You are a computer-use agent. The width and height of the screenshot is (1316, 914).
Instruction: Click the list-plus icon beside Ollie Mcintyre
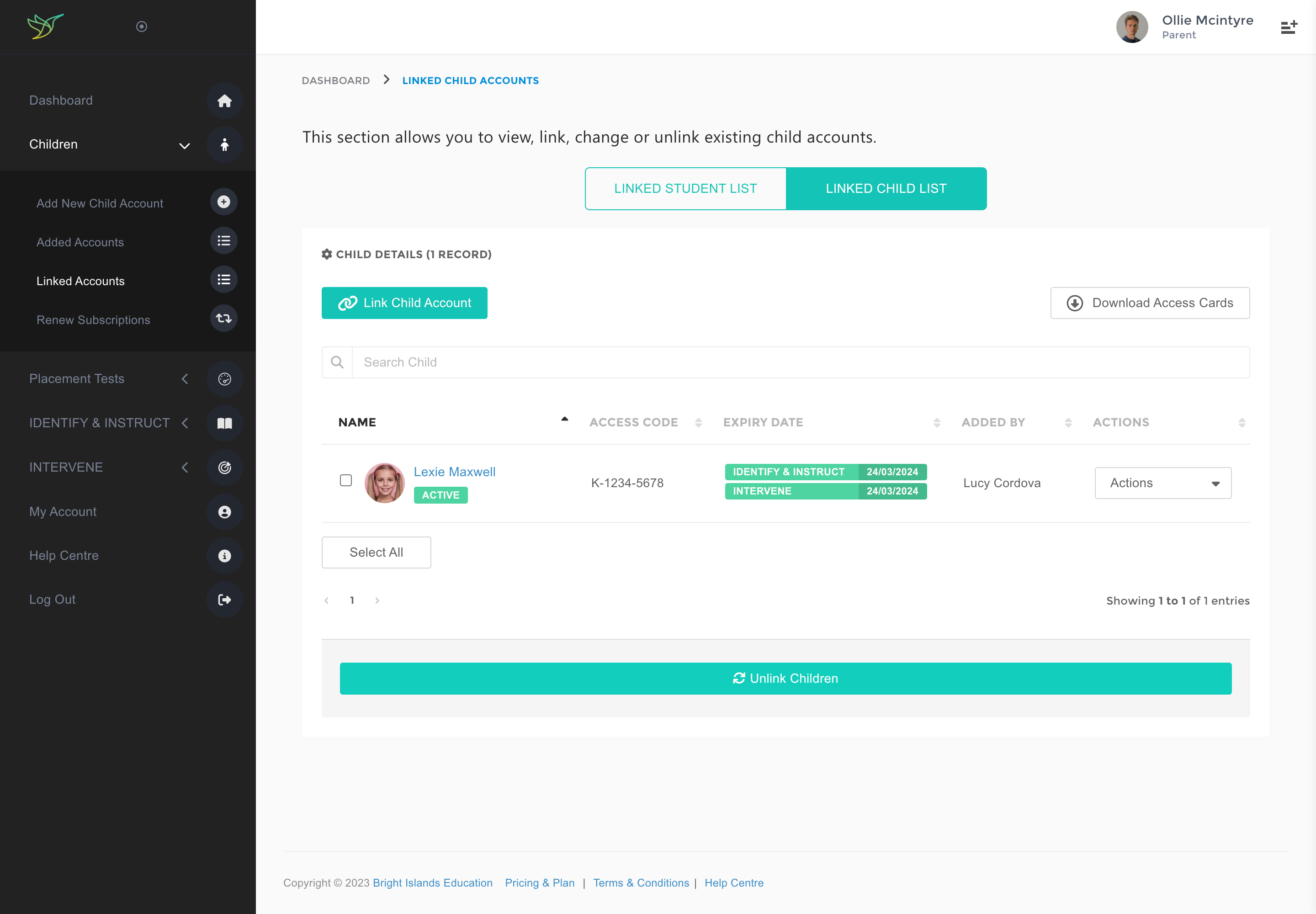pyautogui.click(x=1289, y=27)
